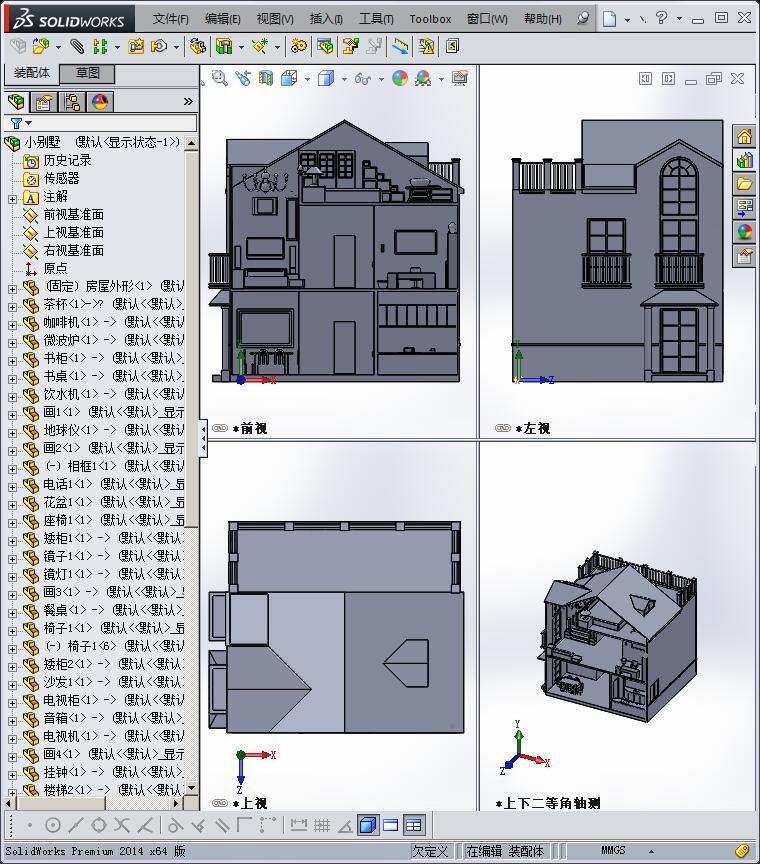The height and width of the screenshot is (864, 760).
Task: Click the Mate paperclip icon
Action: [77, 46]
